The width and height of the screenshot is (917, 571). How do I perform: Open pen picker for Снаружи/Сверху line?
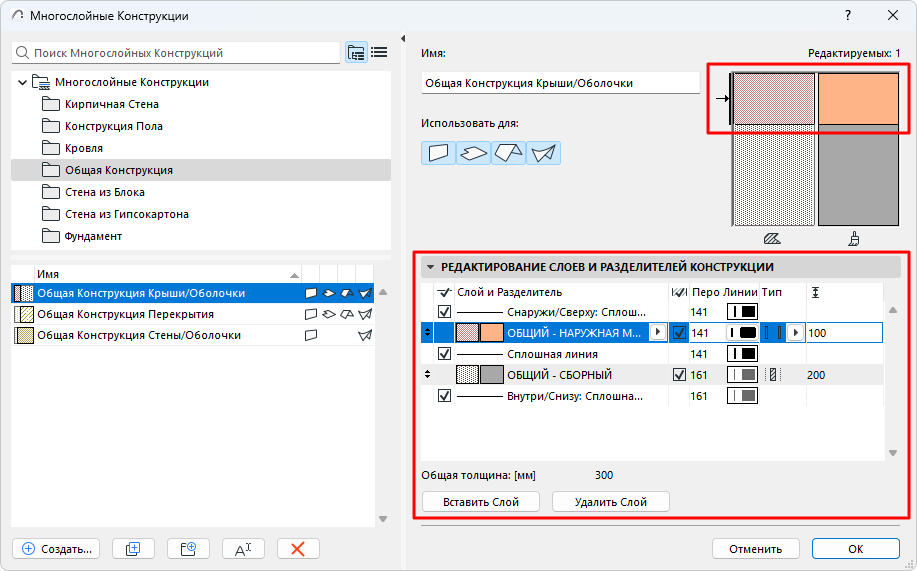click(x=742, y=312)
